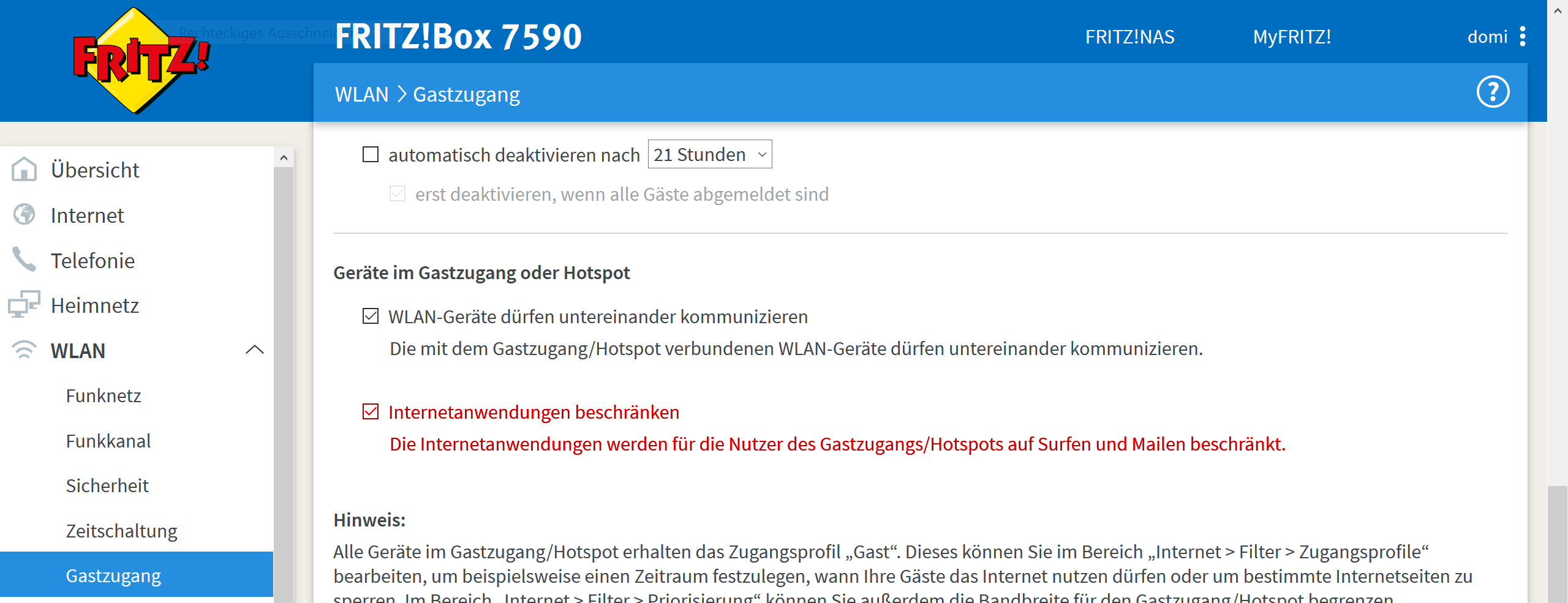Click the red Internetanwendungen beschränken label
The image size is (1568, 603).
coord(533,413)
